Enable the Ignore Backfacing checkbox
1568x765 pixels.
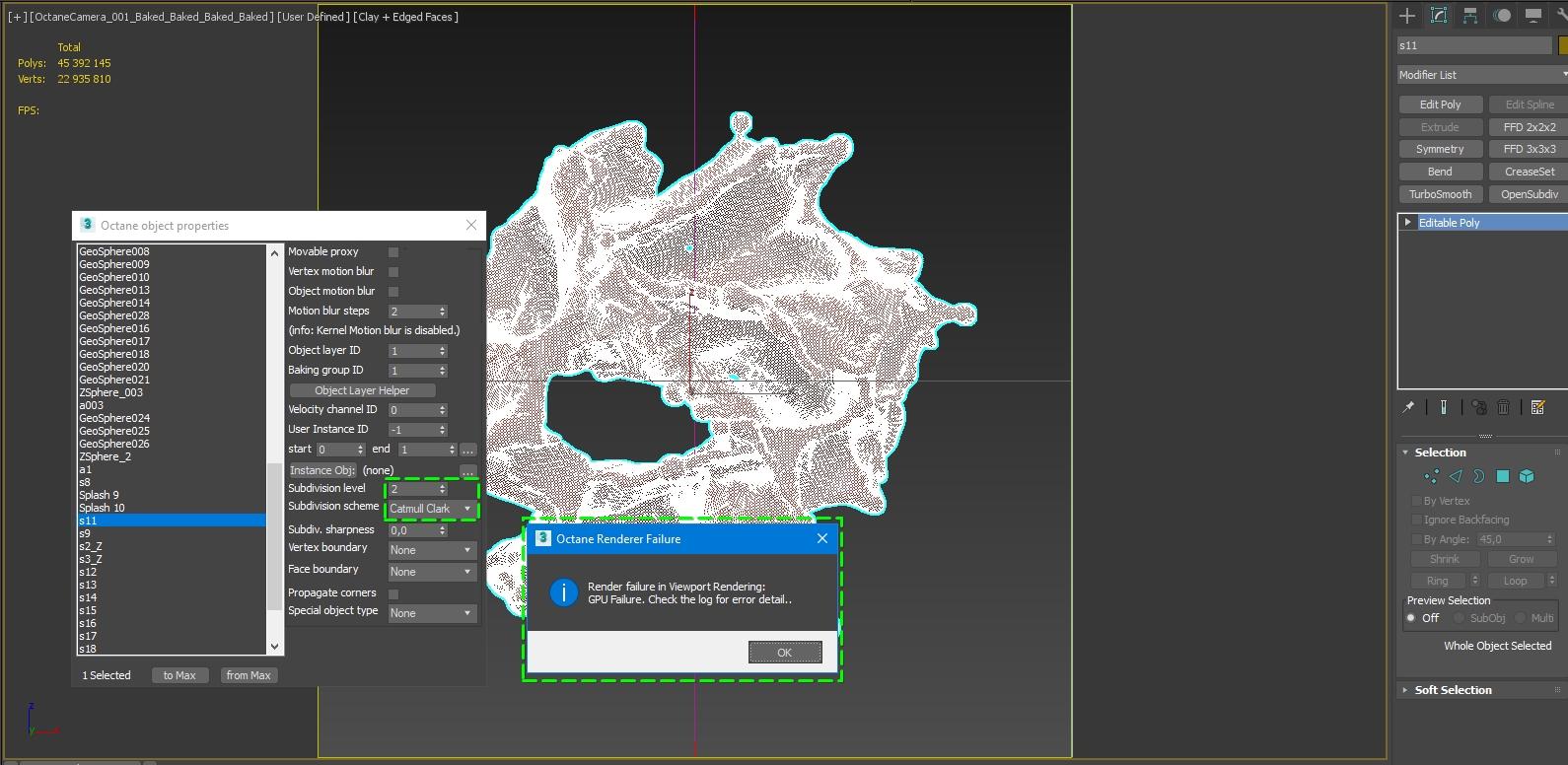click(x=1417, y=520)
